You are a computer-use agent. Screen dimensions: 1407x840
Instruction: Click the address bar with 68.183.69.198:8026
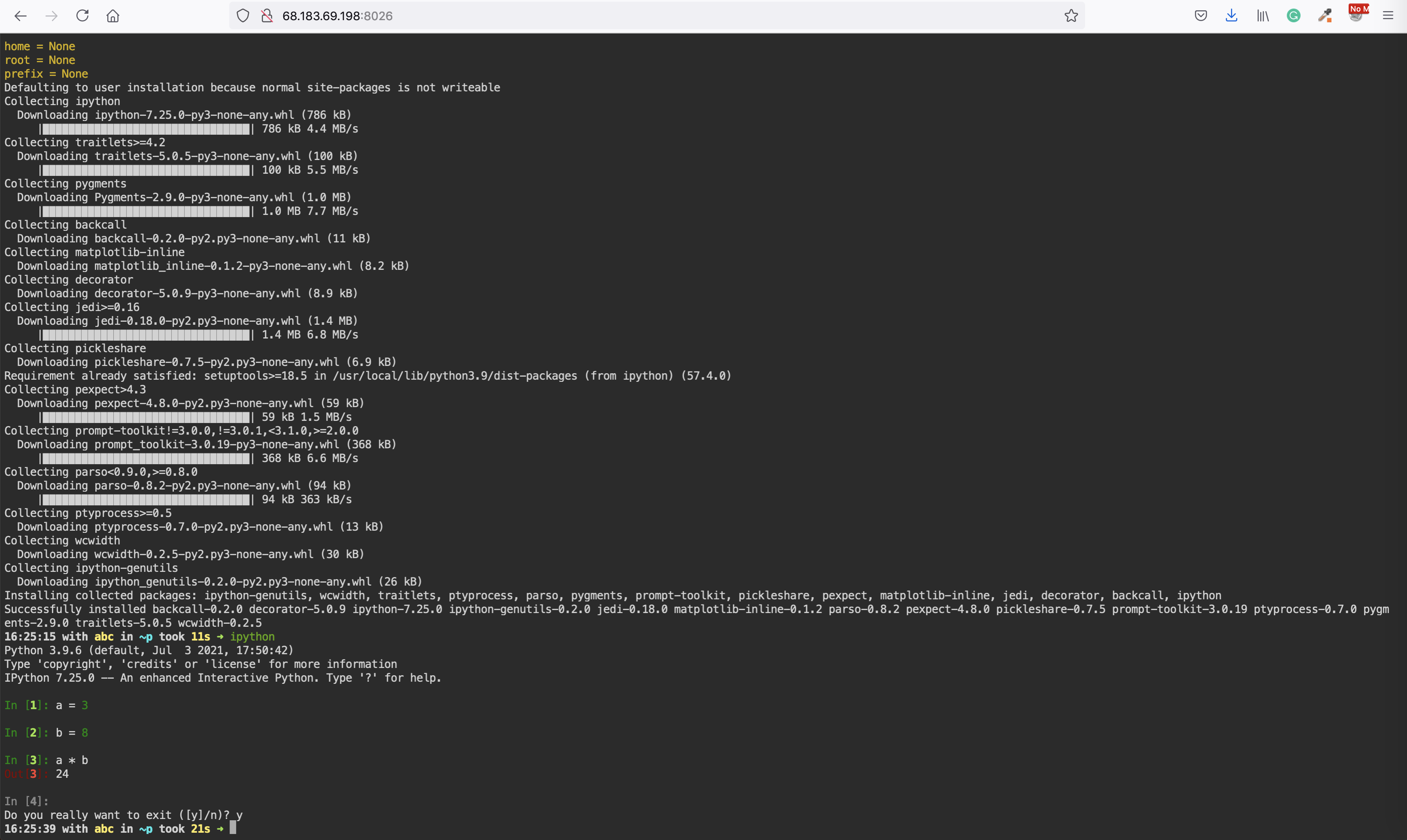pos(657,16)
